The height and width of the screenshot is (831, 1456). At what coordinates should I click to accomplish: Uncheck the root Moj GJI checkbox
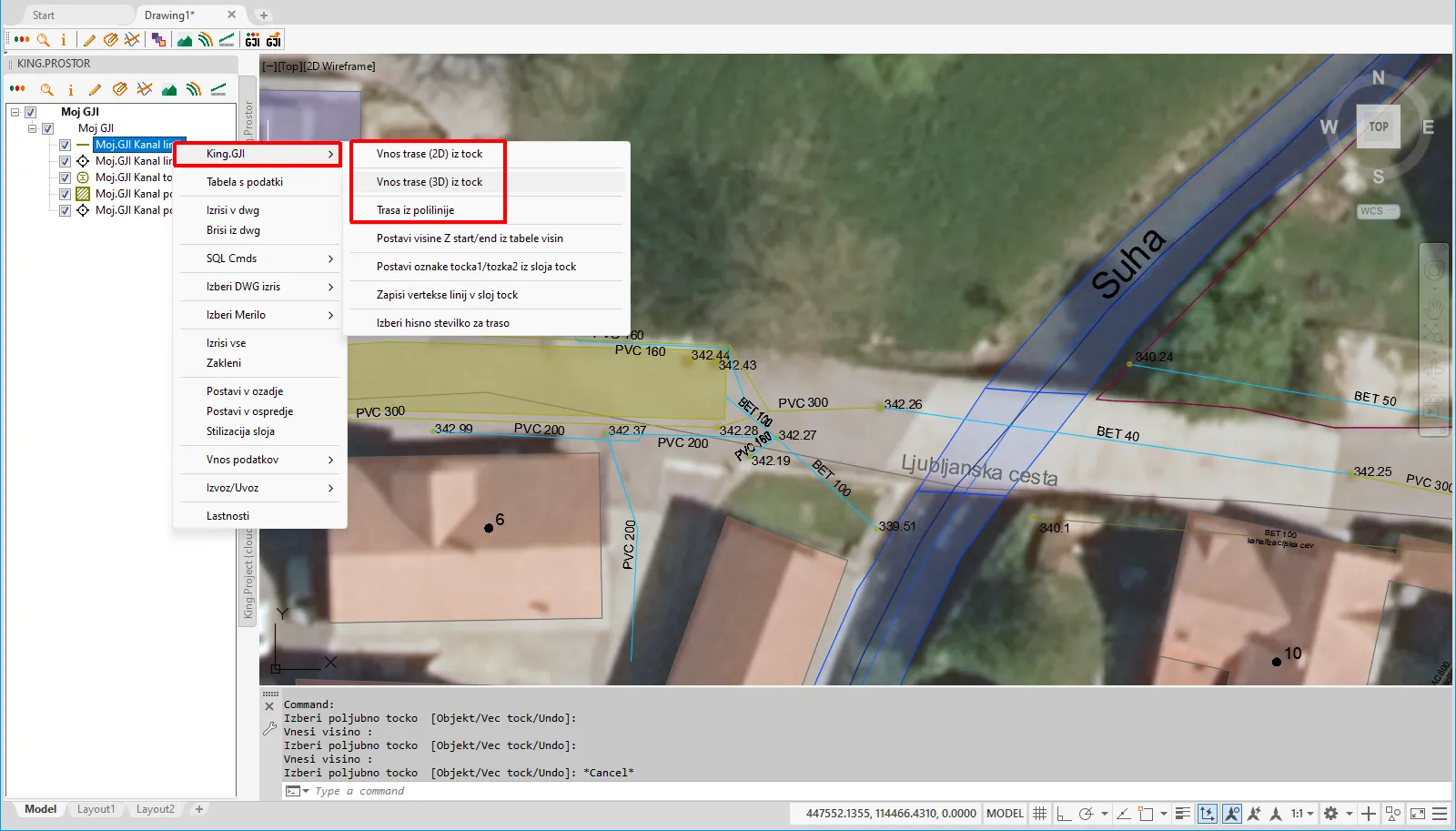[x=30, y=112]
